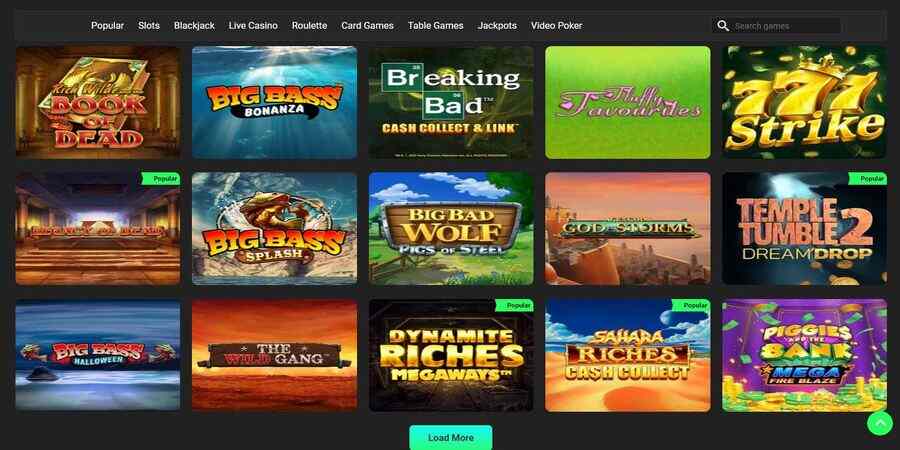Switch to the Slots category
The width and height of the screenshot is (900, 450).
pos(149,26)
